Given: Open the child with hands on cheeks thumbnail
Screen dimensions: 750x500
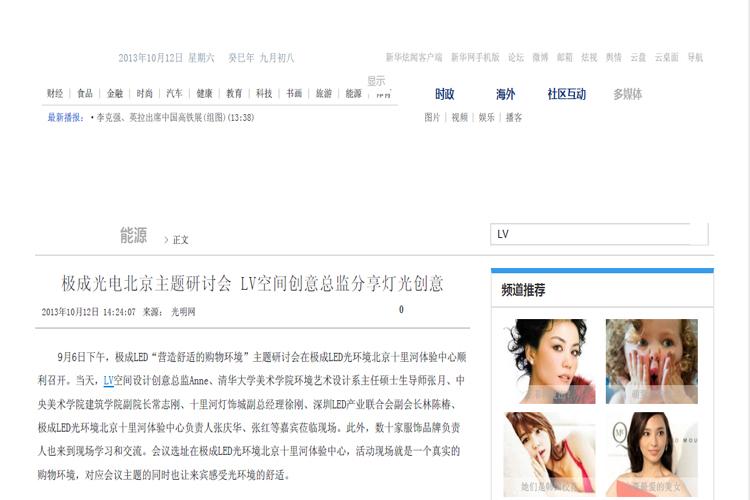Looking at the screenshot, I should pyautogui.click(x=651, y=361).
